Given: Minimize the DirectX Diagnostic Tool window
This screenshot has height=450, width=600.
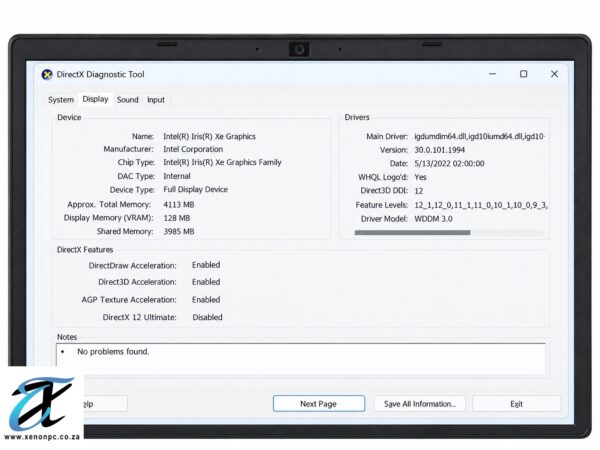Looking at the screenshot, I should 492,74.
